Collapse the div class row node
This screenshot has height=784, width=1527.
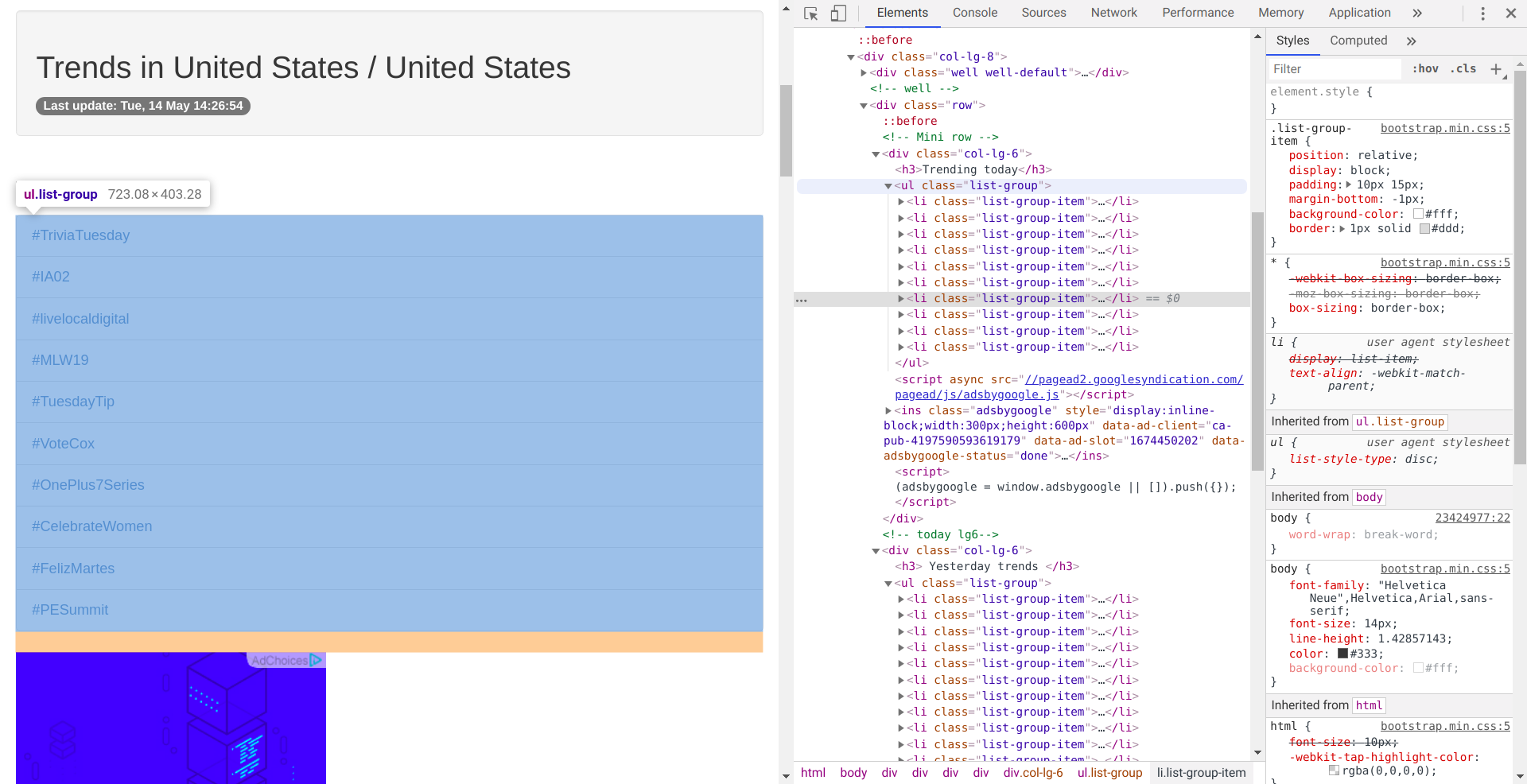(x=864, y=106)
